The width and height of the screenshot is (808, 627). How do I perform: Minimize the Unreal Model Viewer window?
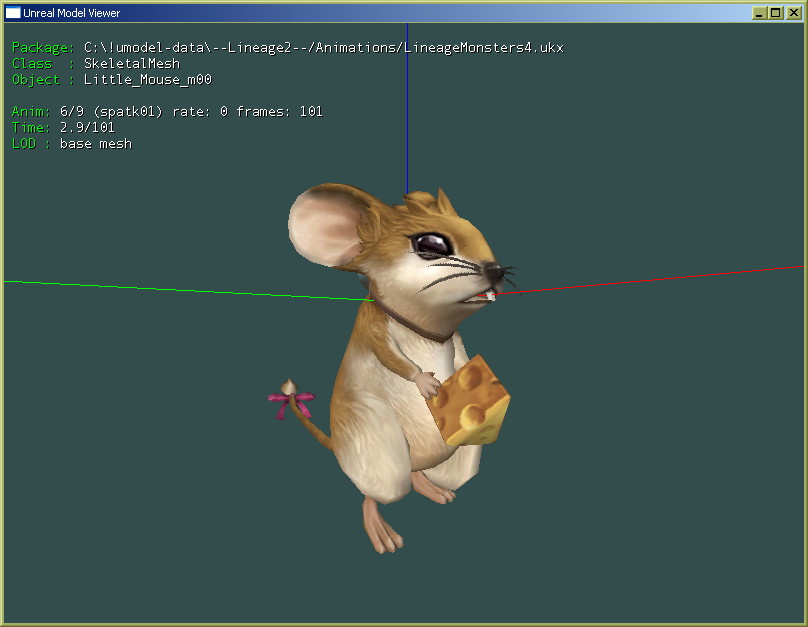pos(759,13)
